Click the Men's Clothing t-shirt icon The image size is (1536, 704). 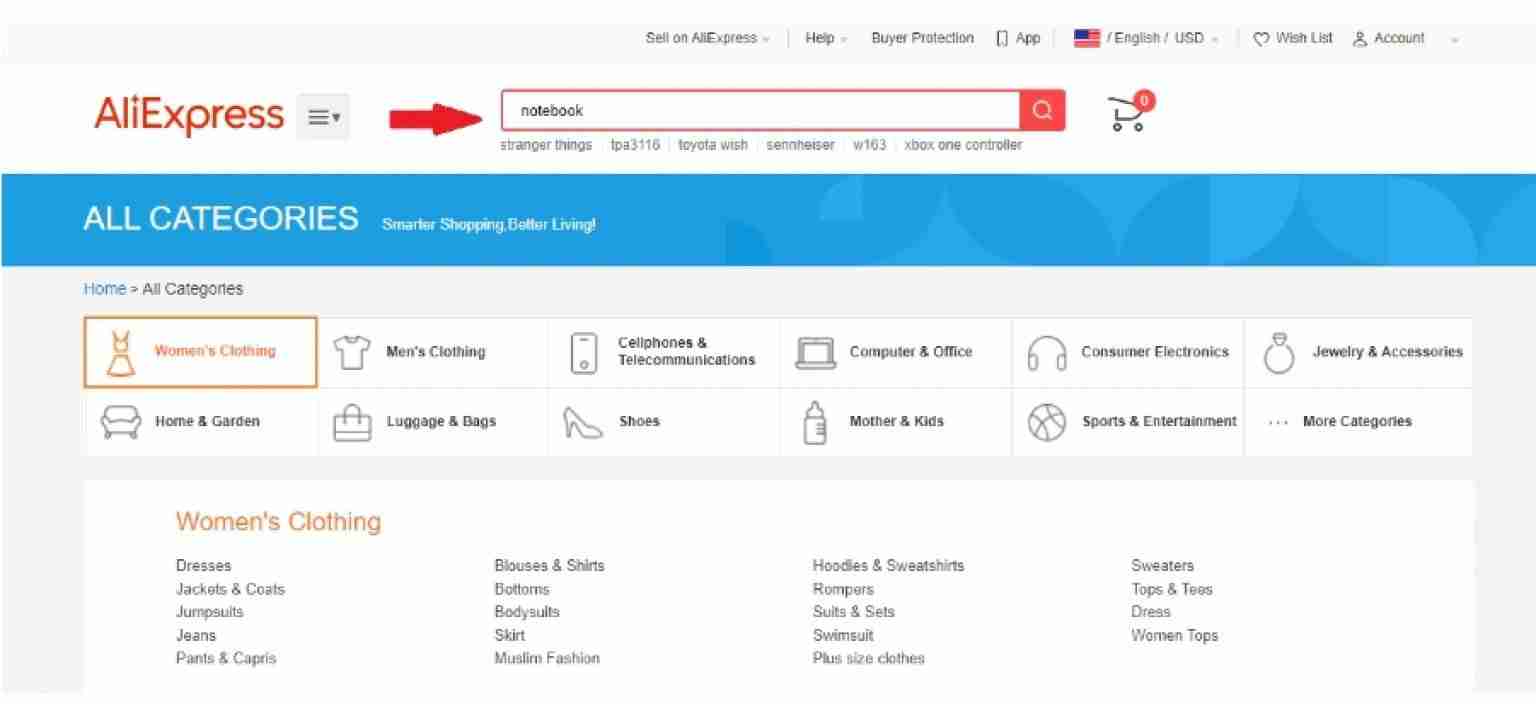pyautogui.click(x=351, y=352)
